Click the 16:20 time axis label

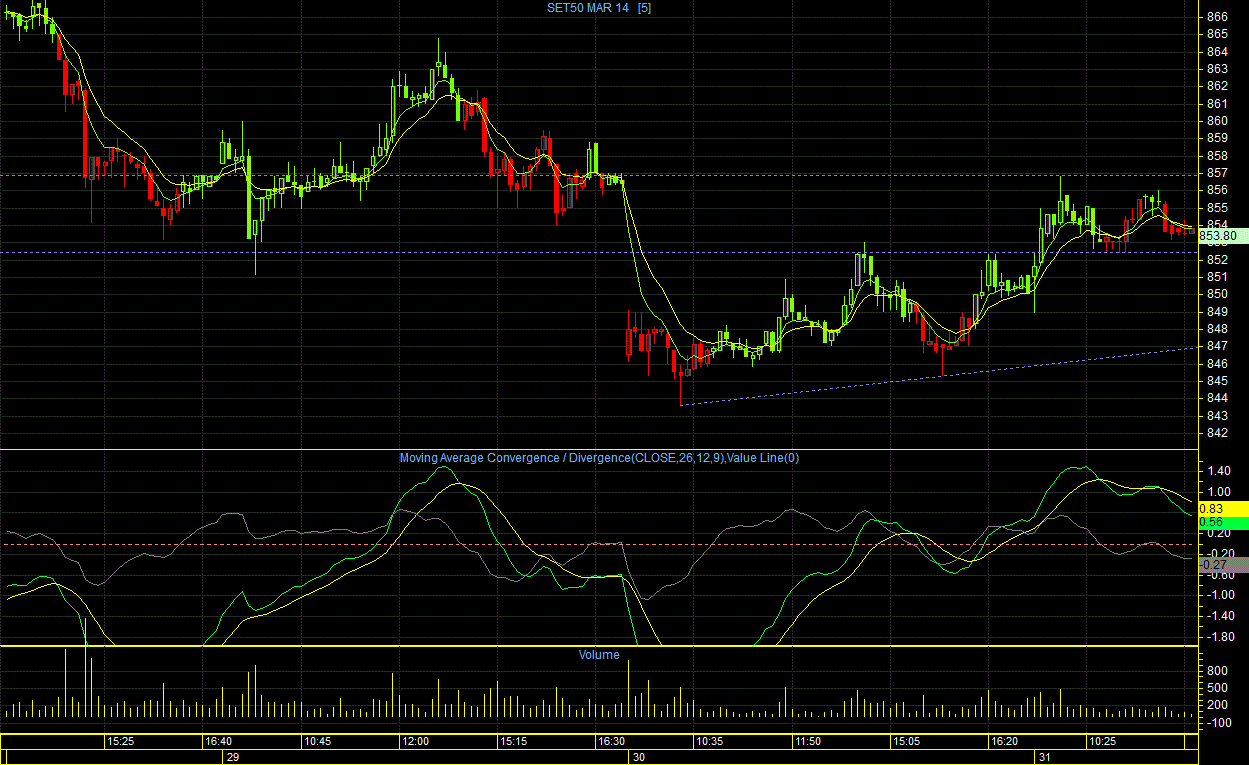click(1004, 741)
